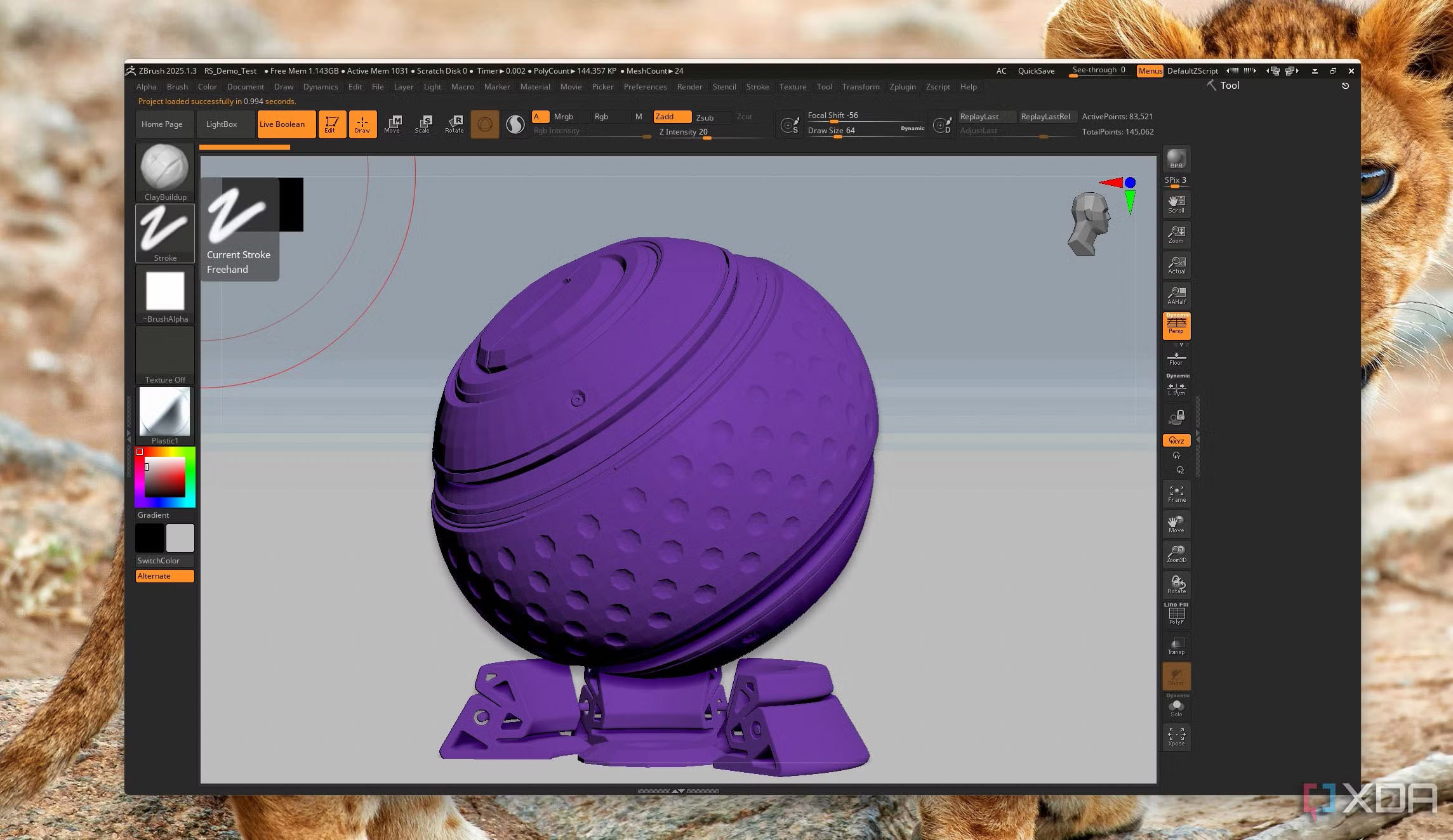
Task: Click the Zoom canvas button
Action: [1176, 234]
